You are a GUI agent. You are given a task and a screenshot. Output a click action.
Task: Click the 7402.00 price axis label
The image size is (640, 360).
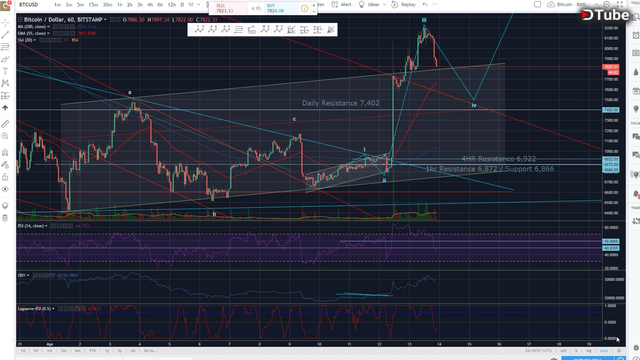tap(611, 110)
